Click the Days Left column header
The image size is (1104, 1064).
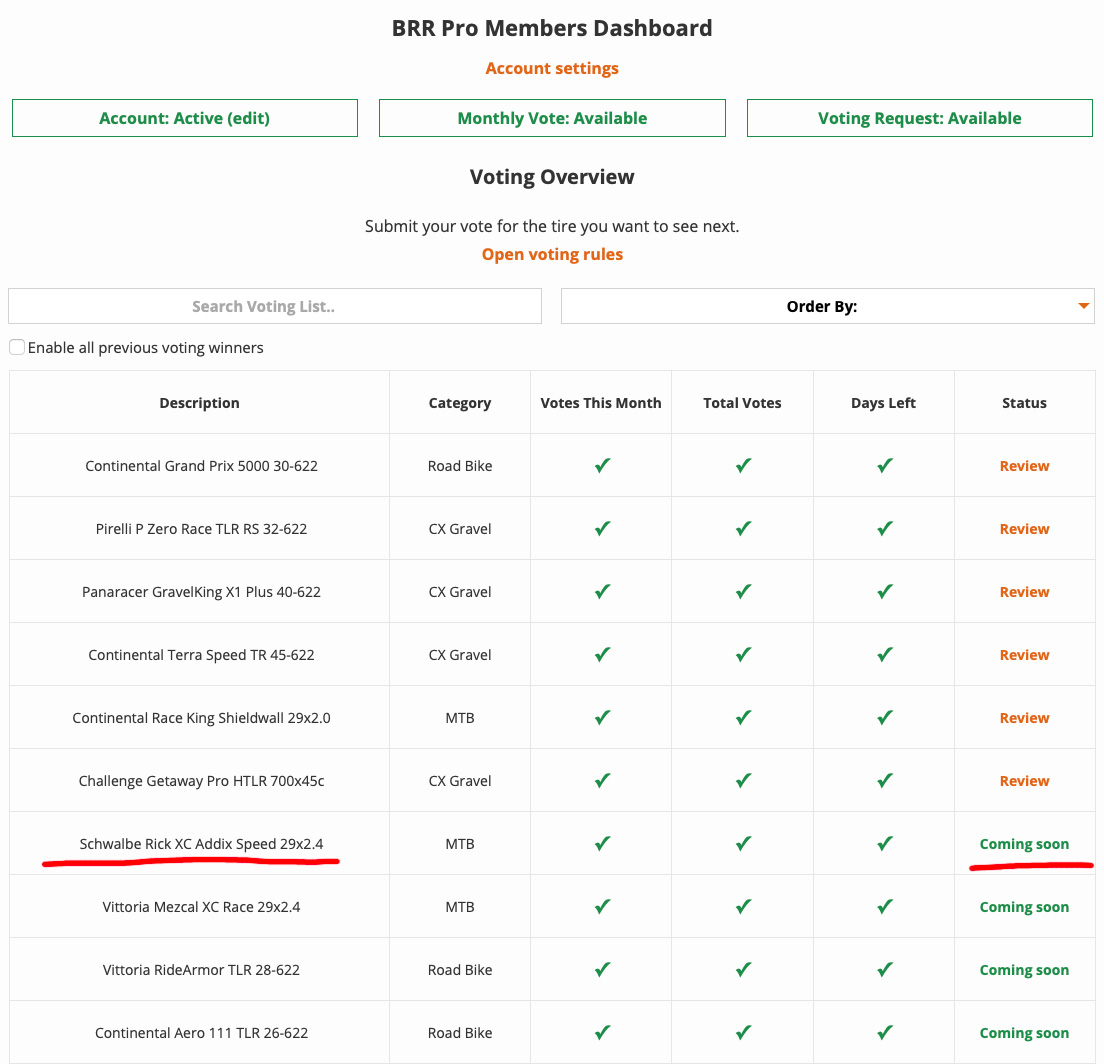pos(883,403)
